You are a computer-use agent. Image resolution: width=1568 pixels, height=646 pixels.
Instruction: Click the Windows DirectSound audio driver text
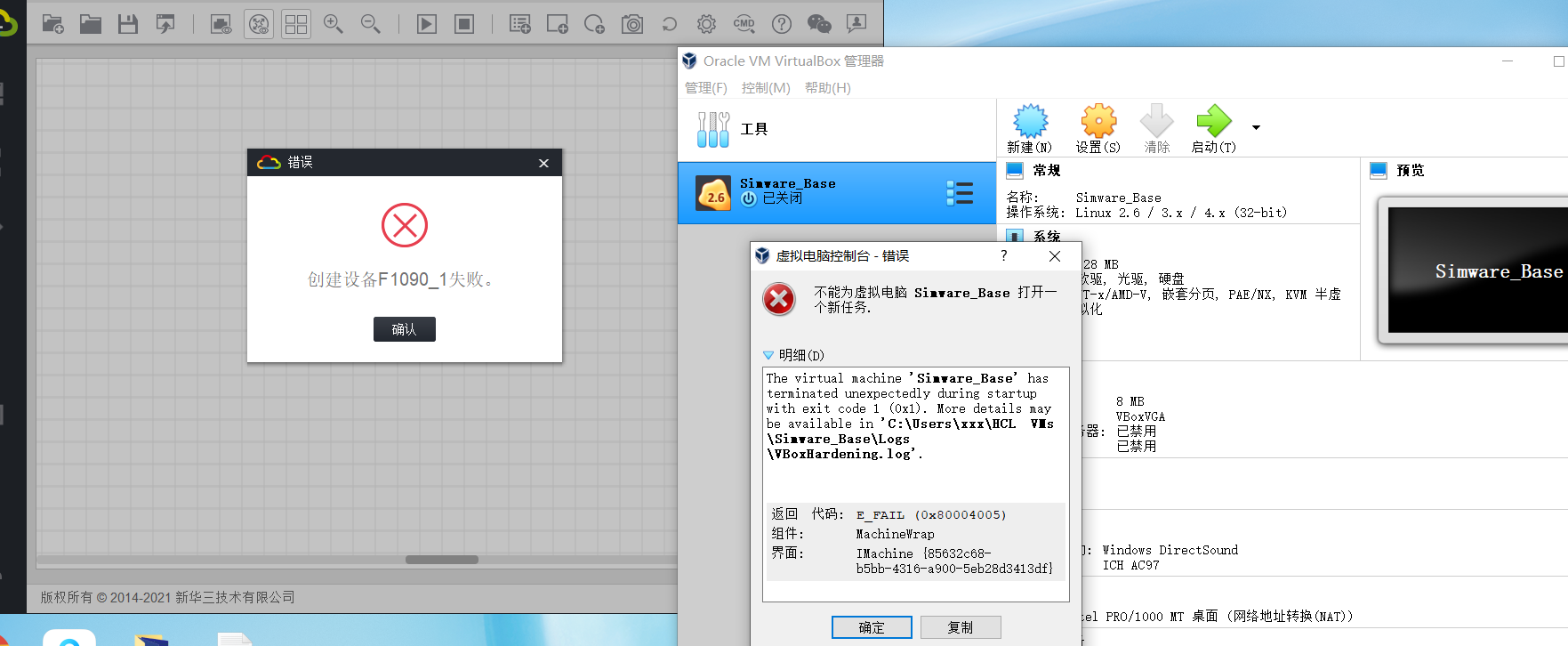[1170, 550]
